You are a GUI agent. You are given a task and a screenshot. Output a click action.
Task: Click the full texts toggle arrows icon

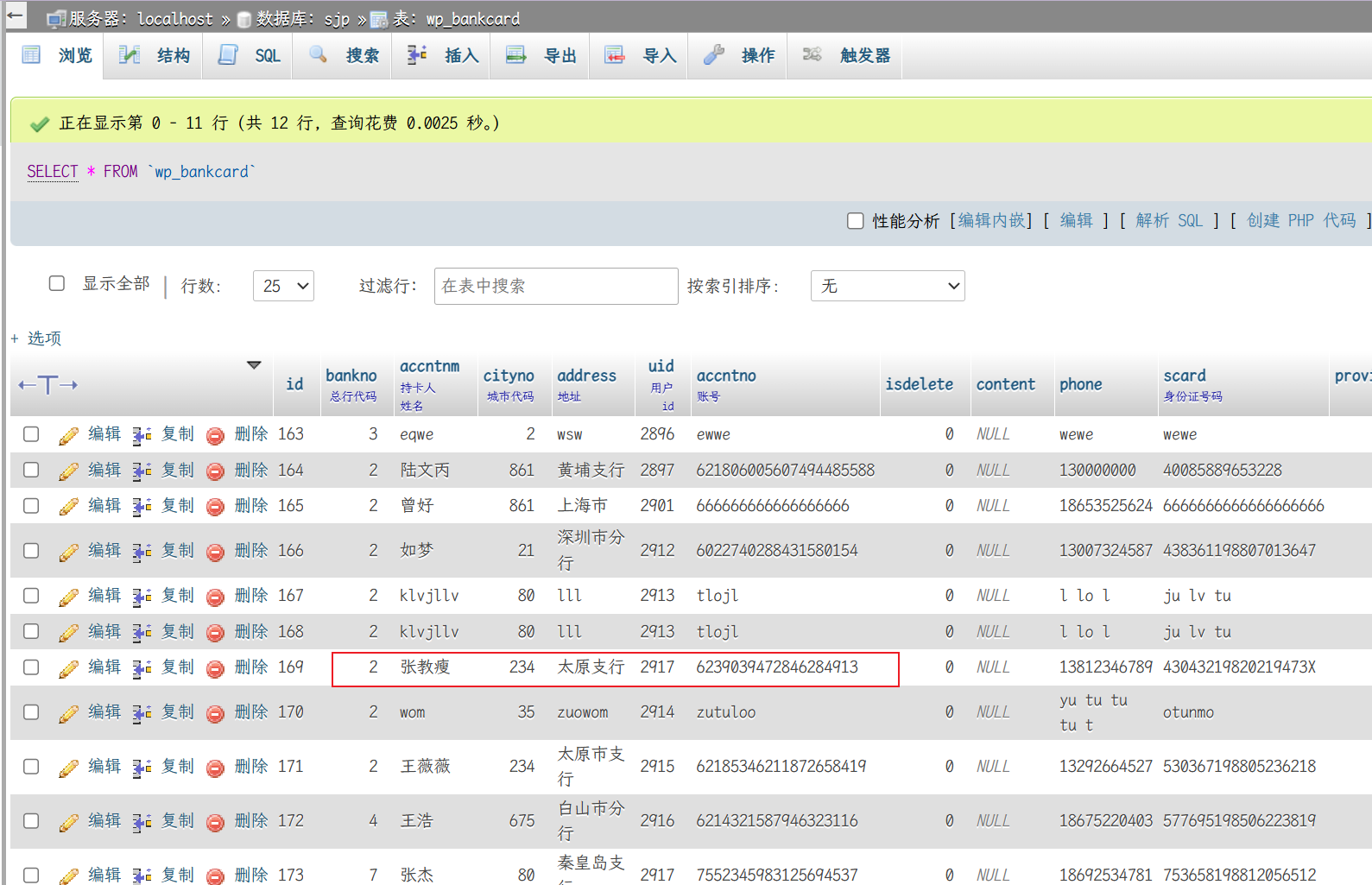coord(47,385)
